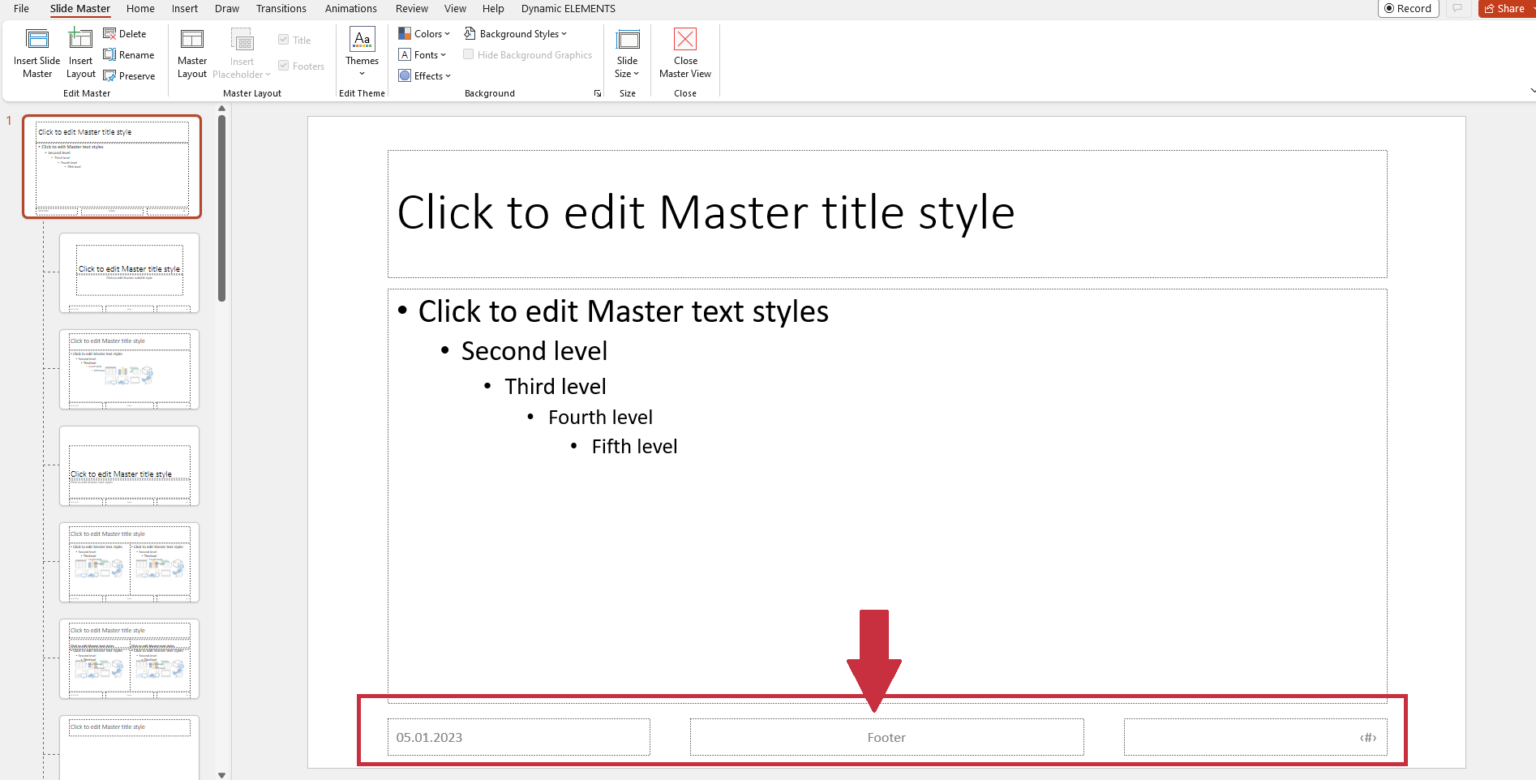Expand the Slide Size dropdown
The width and height of the screenshot is (1536, 780).
(627, 54)
